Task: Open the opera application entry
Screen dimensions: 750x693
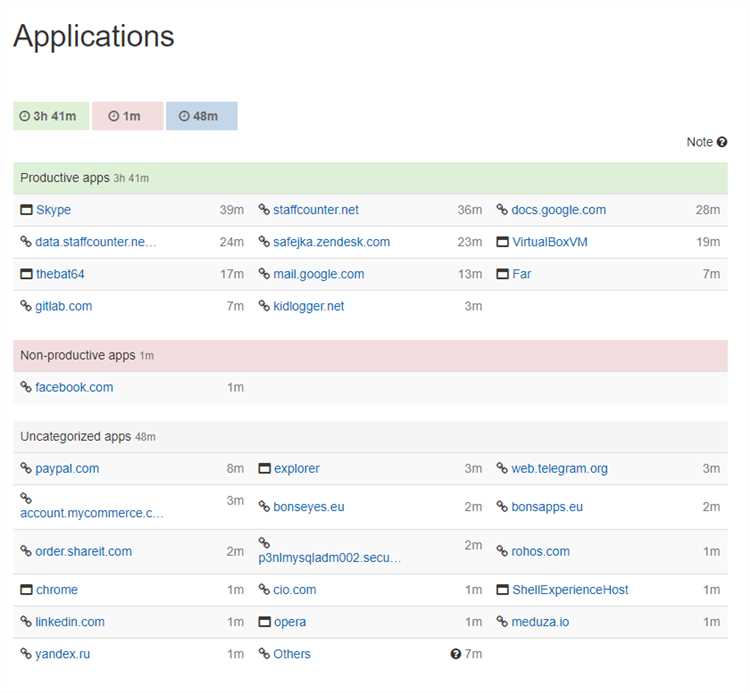Action: coord(290,622)
